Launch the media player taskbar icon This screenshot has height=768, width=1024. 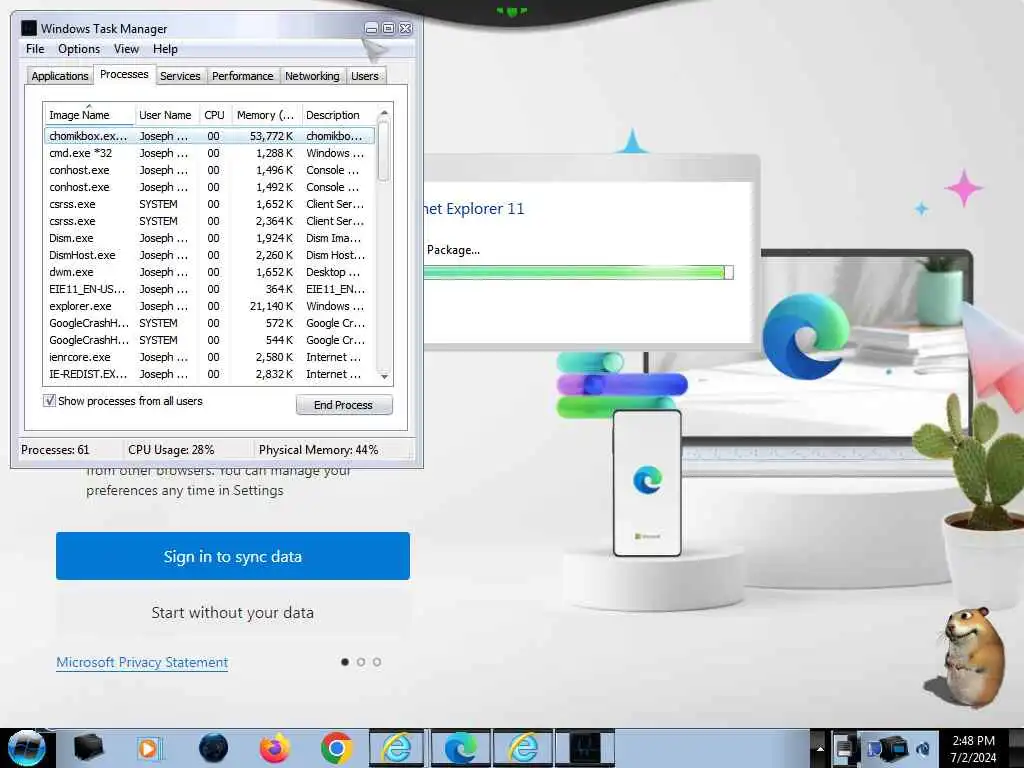[x=149, y=748]
